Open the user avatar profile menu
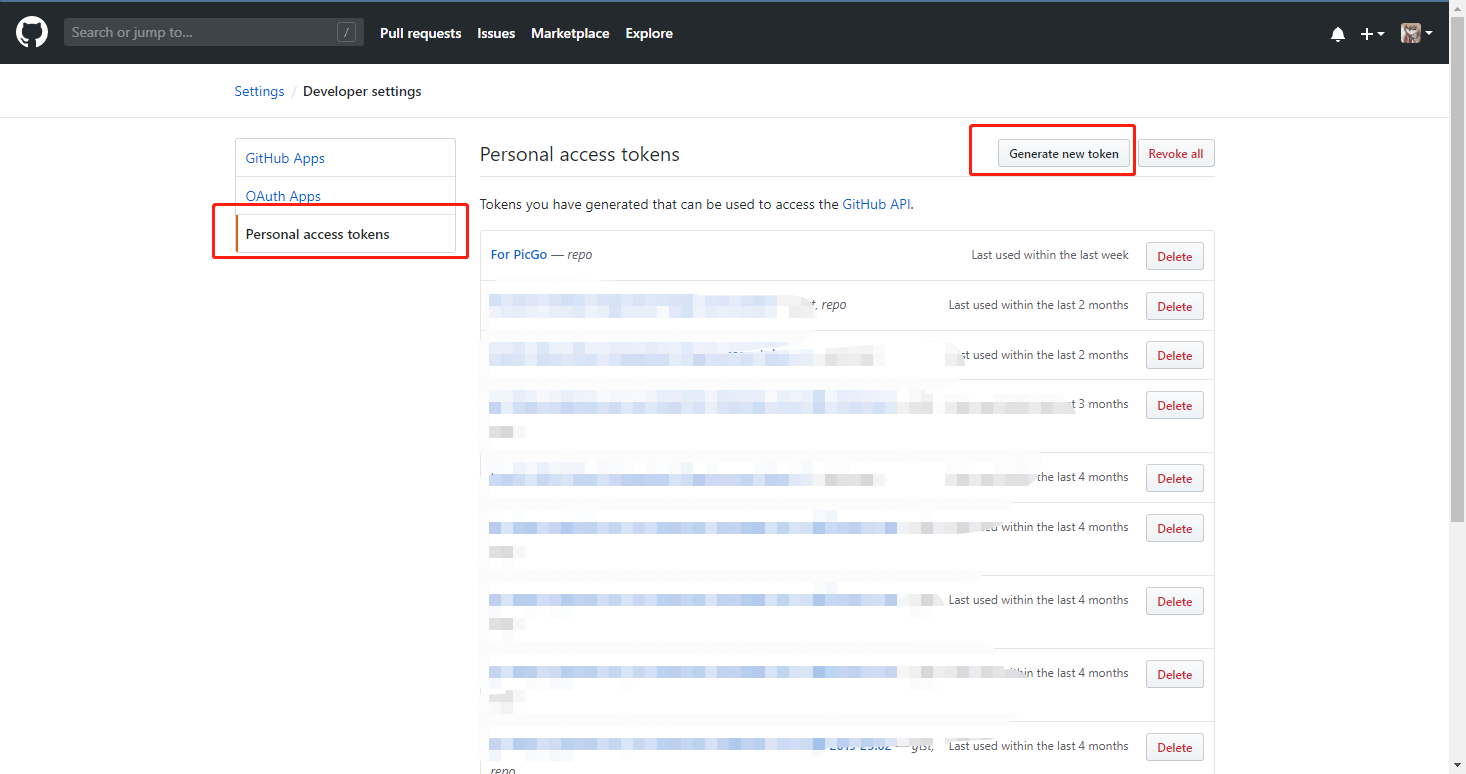This screenshot has height=774, width=1466. pos(1416,33)
